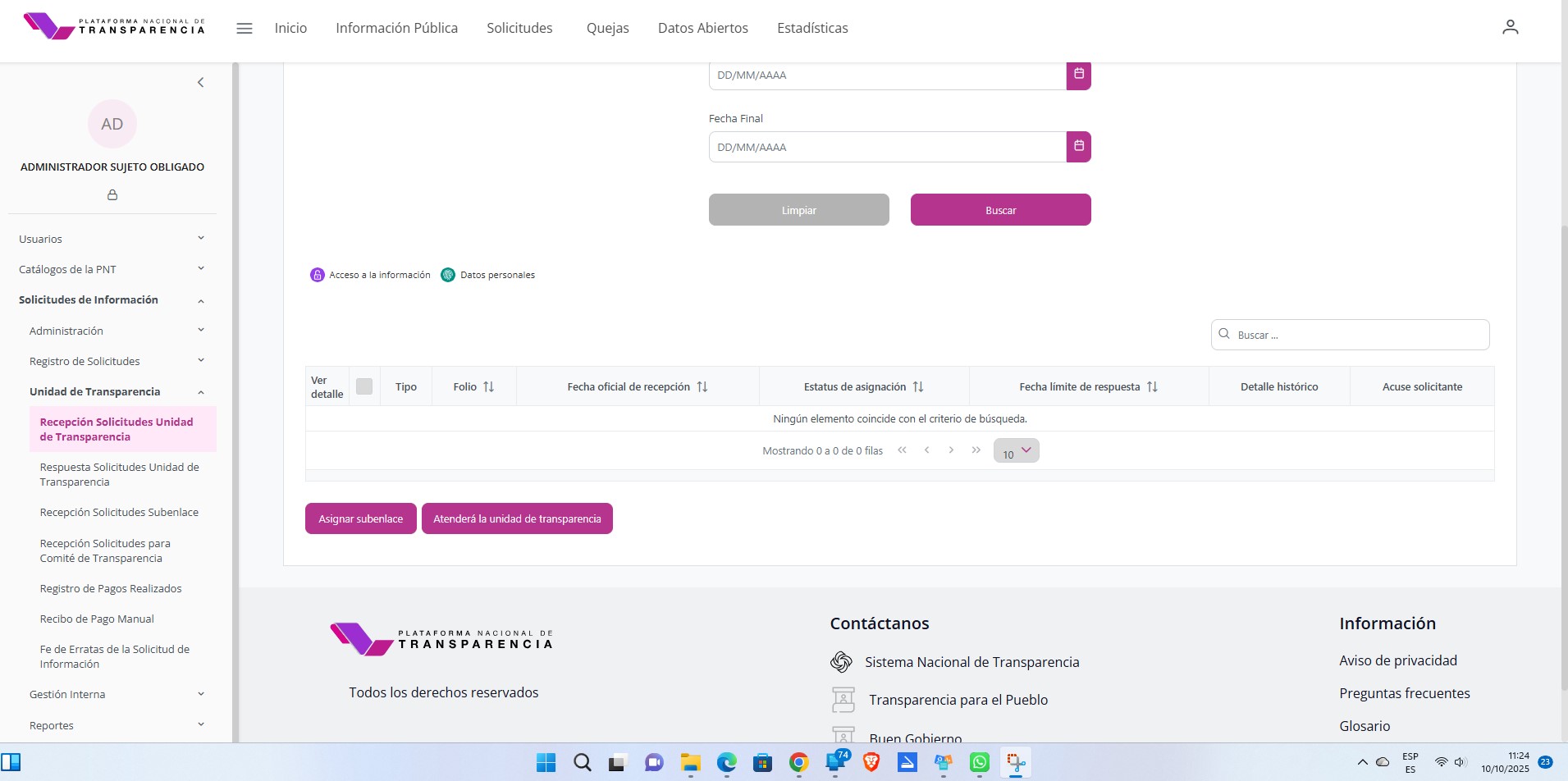Open the Fecha Final calendar picker
The image size is (1568, 781).
coord(1078,147)
